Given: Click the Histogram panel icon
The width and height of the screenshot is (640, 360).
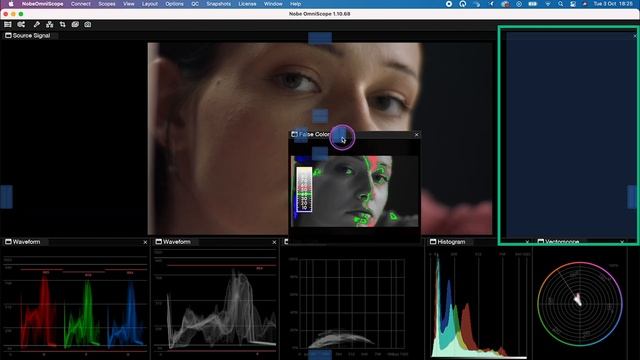Looking at the screenshot, I should 433,242.
